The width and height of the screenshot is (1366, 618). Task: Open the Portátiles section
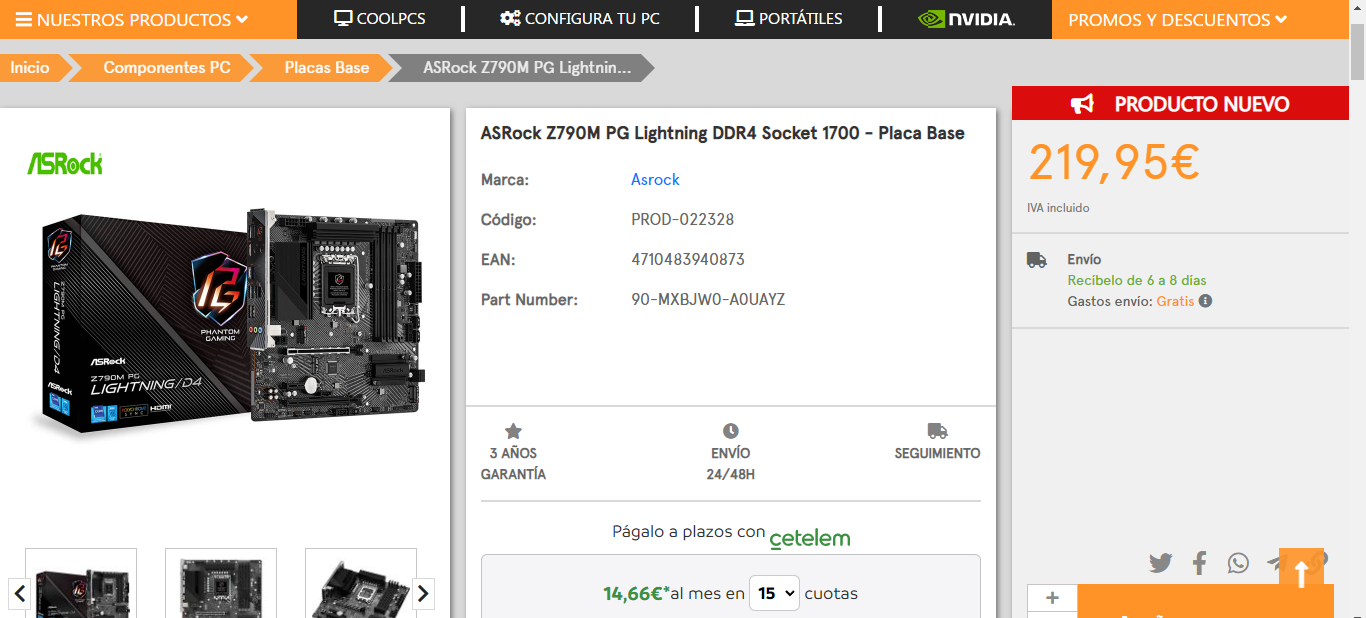click(788, 19)
